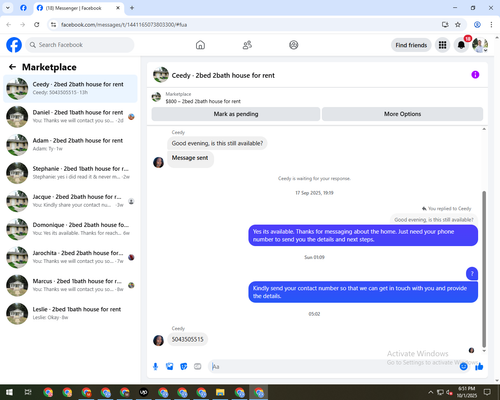Screen dimensions: 500x400
Task: Click the Search Facebook field
Action: (x=80, y=45)
